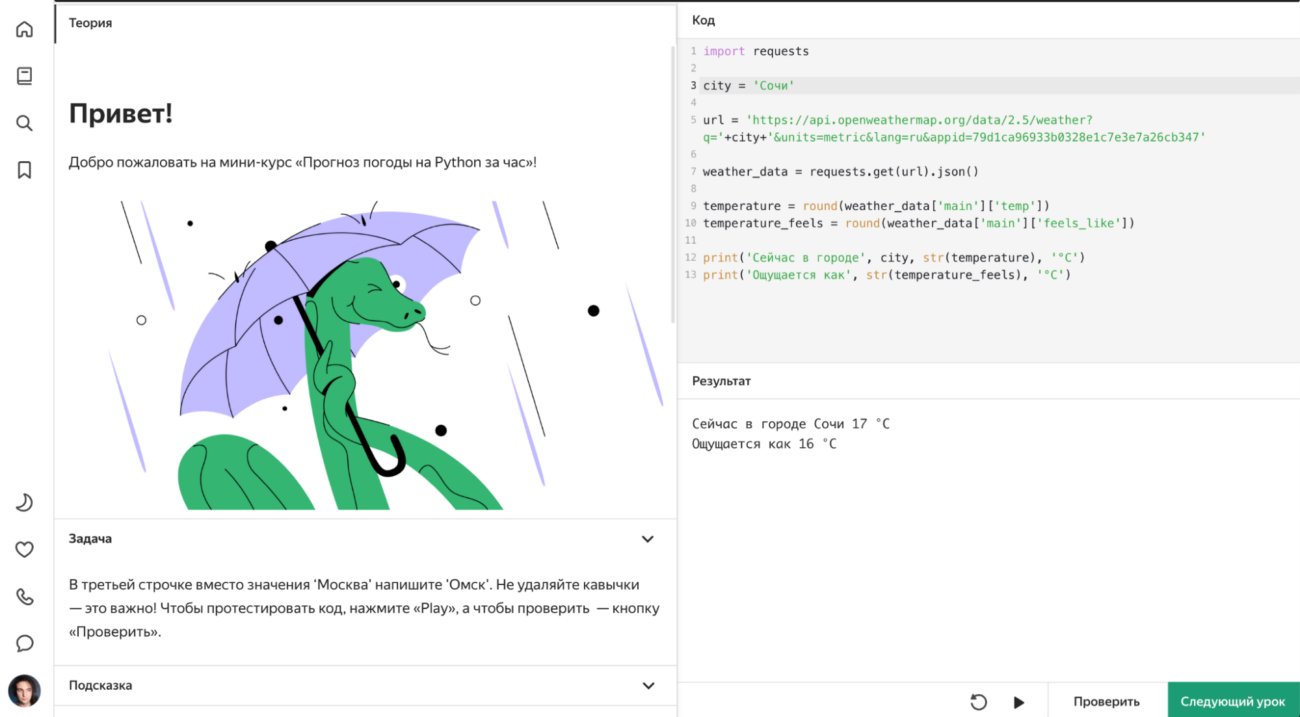Open your profile via the avatar
This screenshot has height=717, width=1300.
pos(24,690)
